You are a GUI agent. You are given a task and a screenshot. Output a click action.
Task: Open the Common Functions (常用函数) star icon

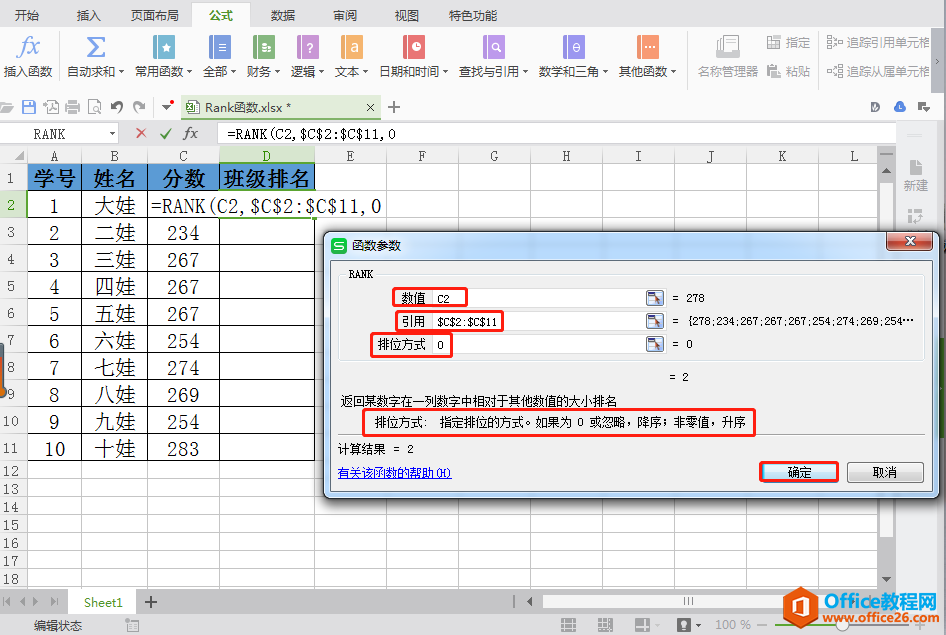tap(163, 47)
